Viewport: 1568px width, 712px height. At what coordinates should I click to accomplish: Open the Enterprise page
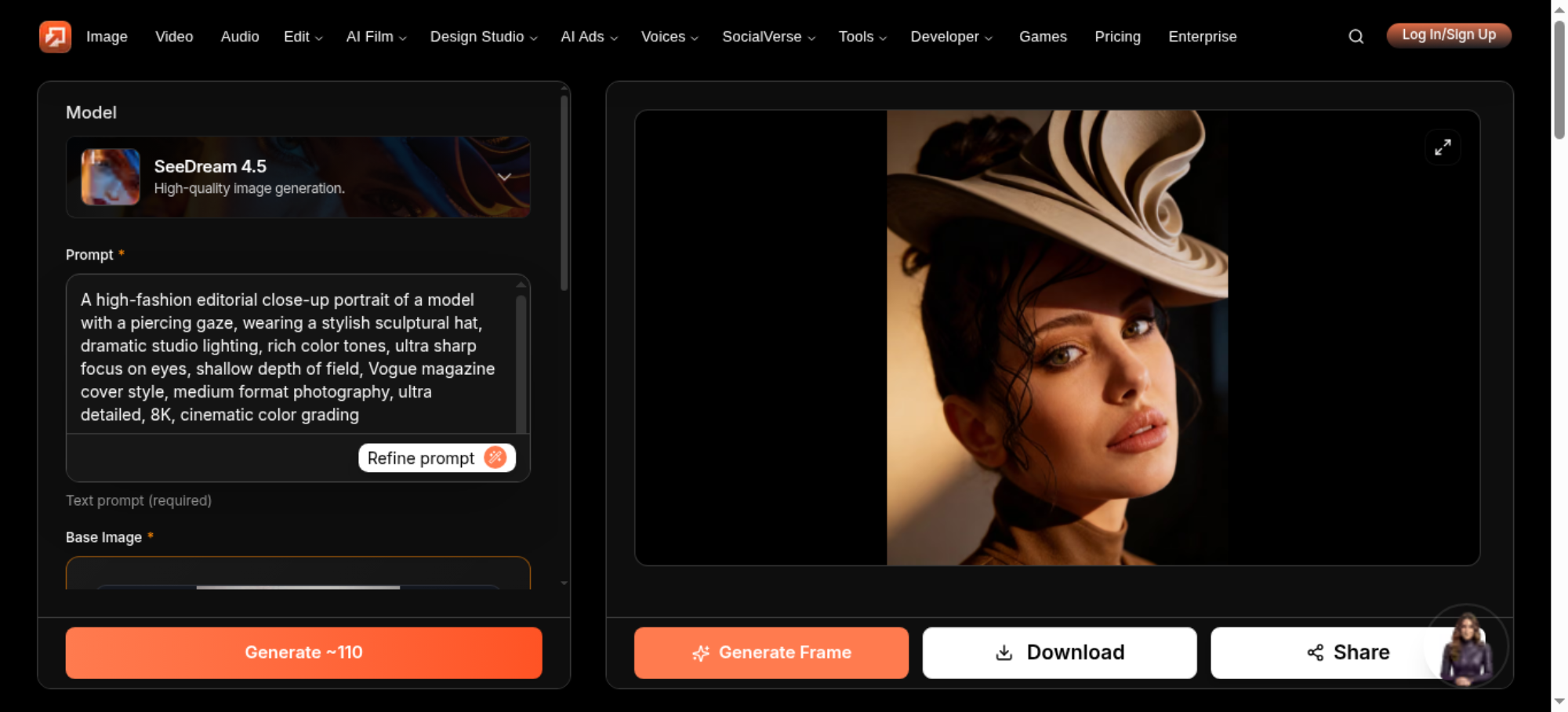coord(1202,36)
